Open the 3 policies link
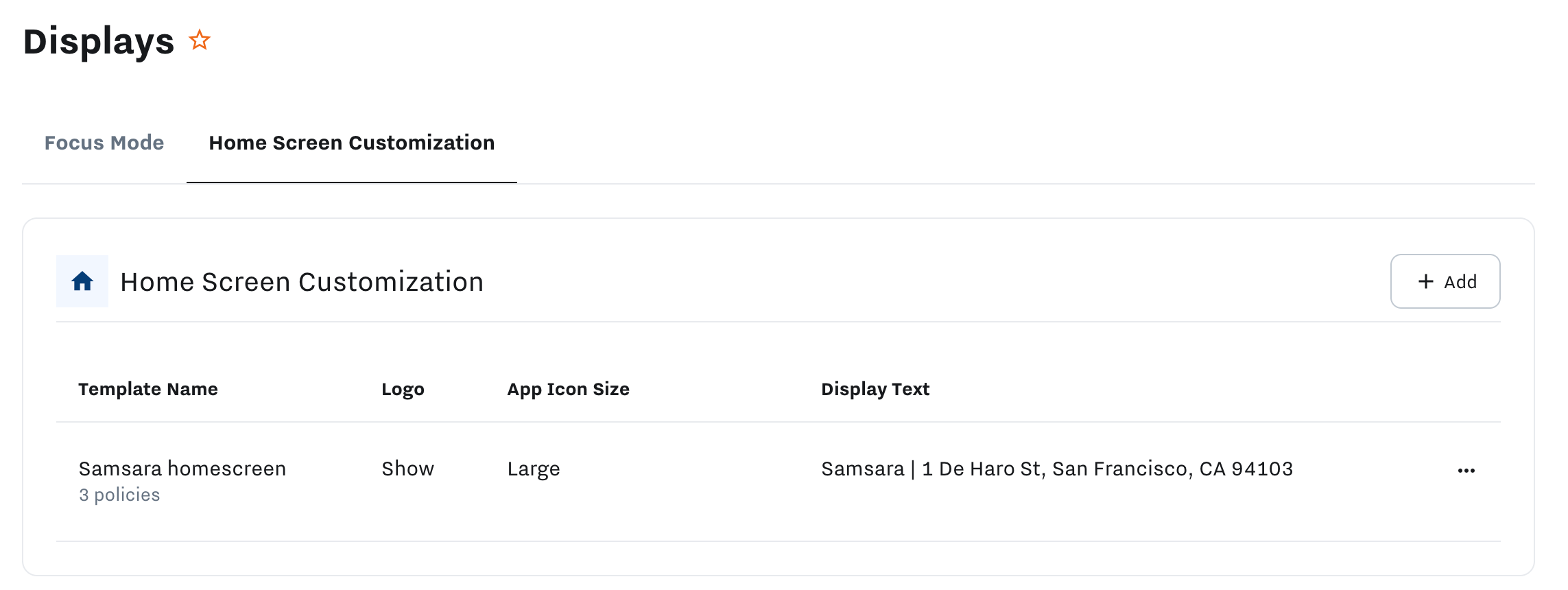The image size is (1568, 590). tap(119, 493)
